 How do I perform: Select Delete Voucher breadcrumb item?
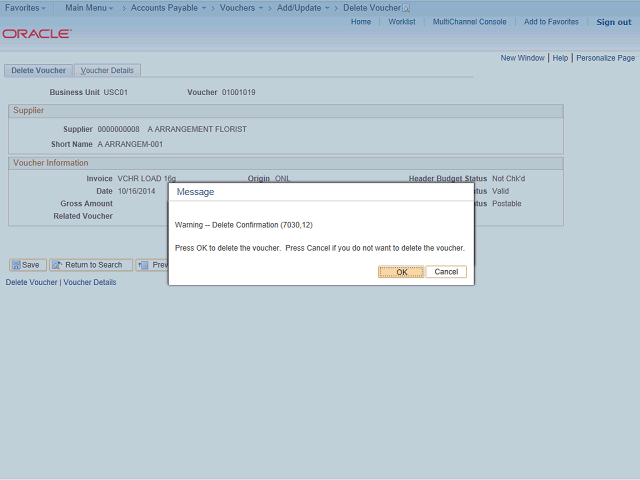tap(371, 8)
